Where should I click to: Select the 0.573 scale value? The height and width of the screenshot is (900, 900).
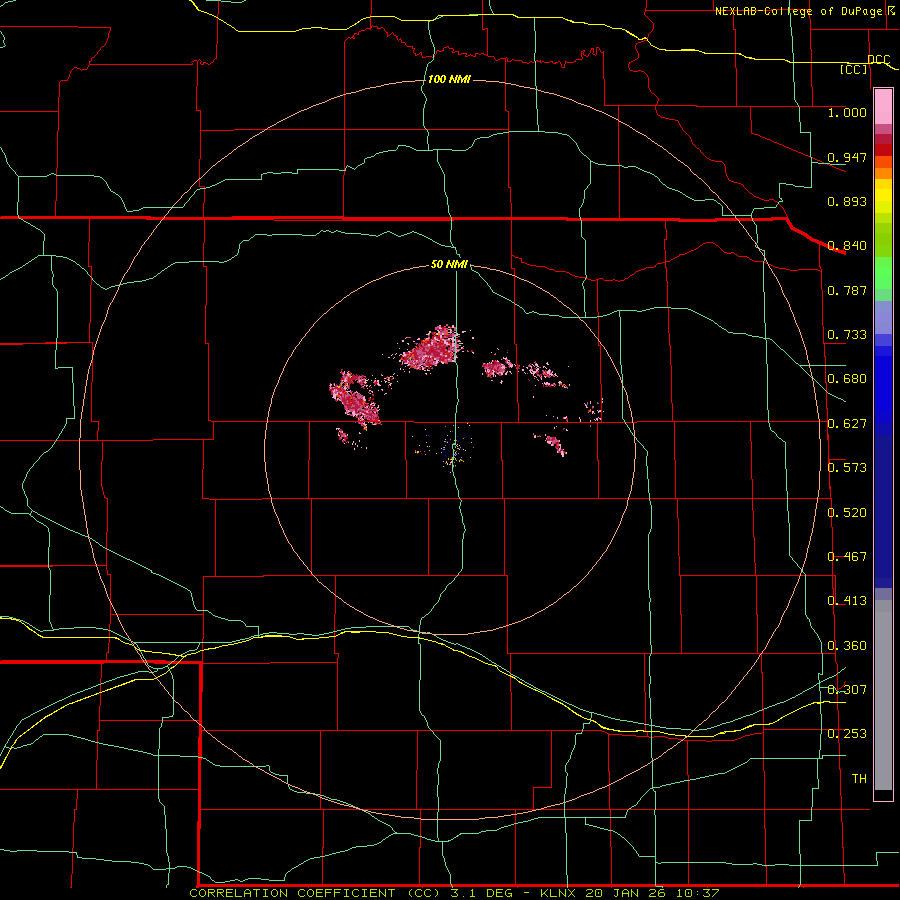coord(847,468)
